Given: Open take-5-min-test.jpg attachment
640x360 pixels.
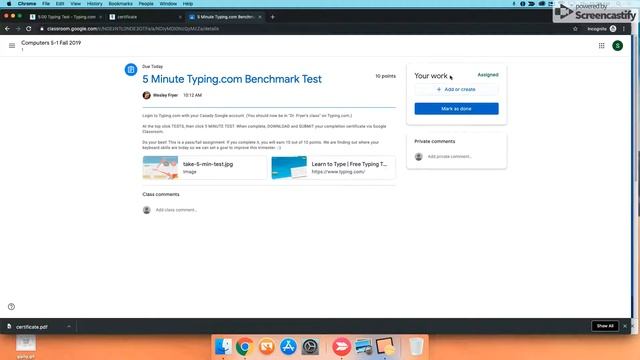Looking at the screenshot, I should (x=204, y=167).
